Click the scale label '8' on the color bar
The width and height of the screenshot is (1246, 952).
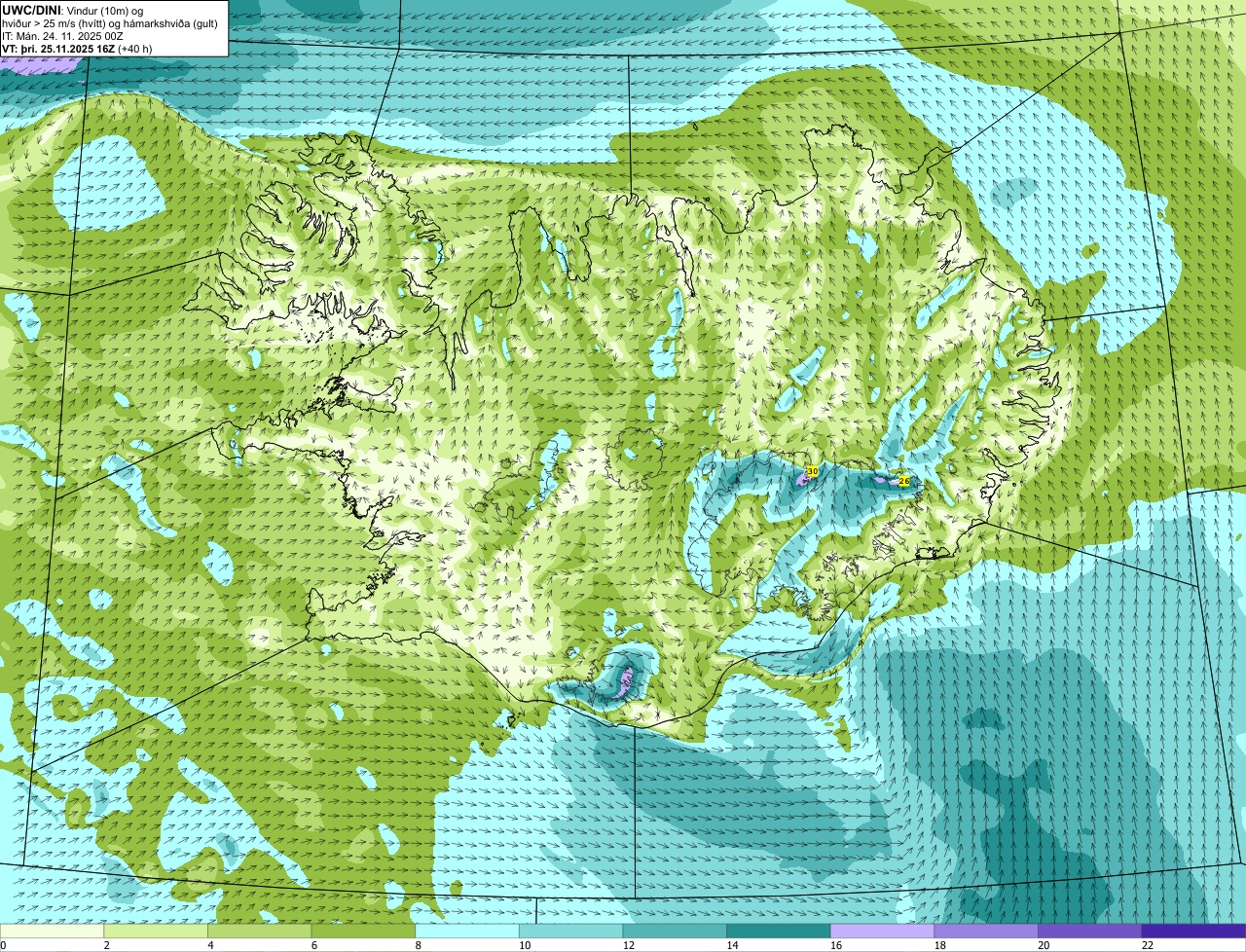tap(418, 945)
